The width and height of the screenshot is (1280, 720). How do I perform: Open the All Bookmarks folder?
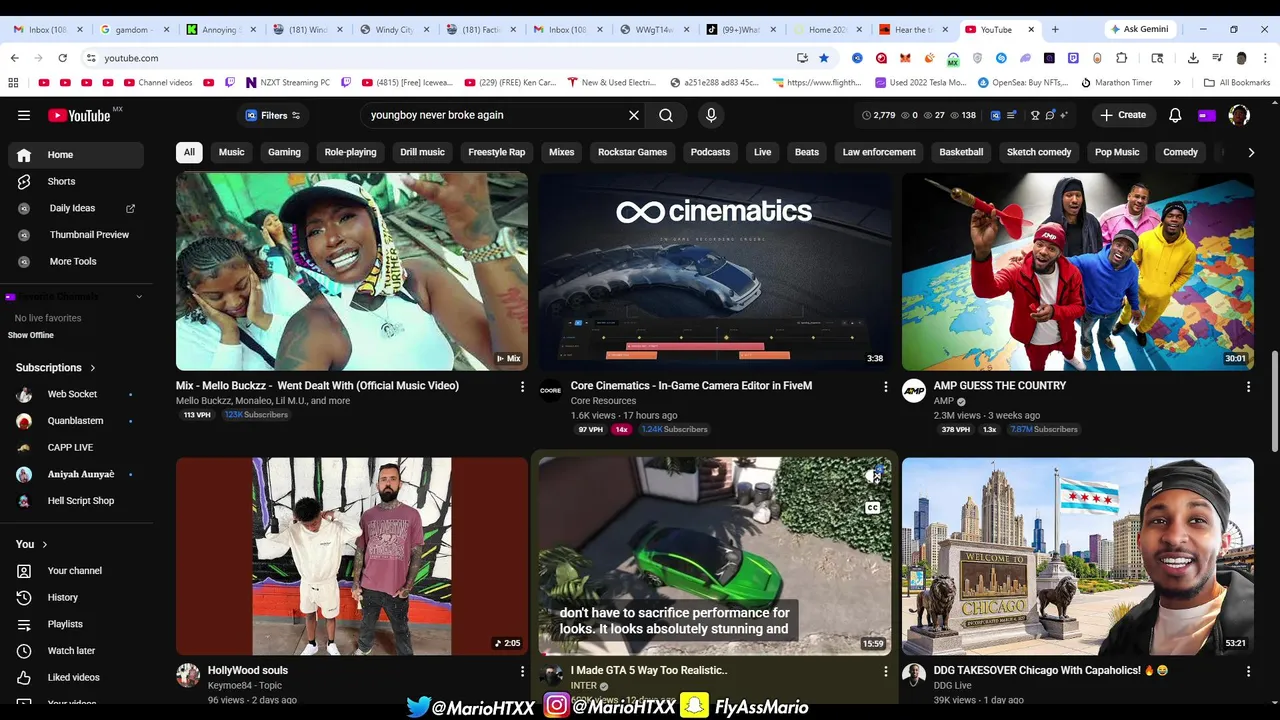[1237, 83]
